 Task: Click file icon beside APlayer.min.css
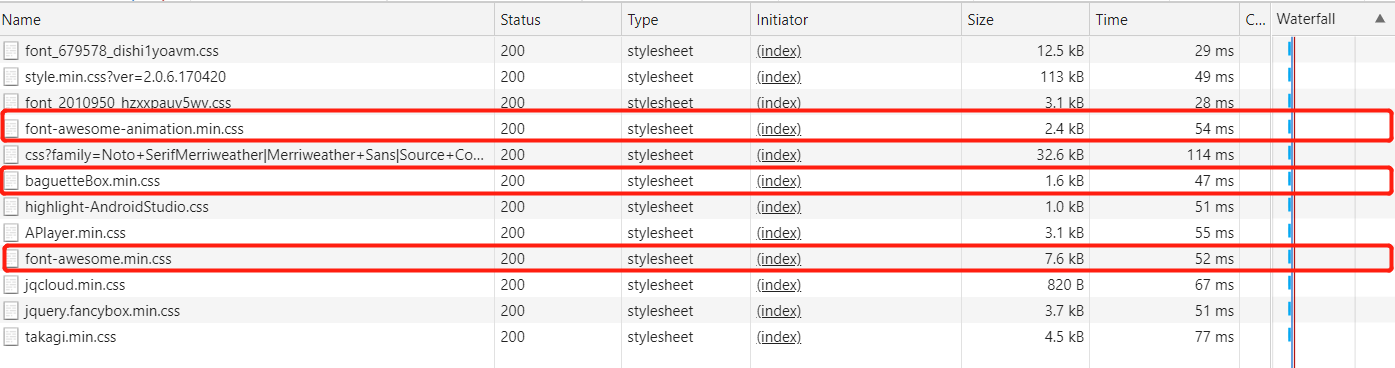pos(11,233)
